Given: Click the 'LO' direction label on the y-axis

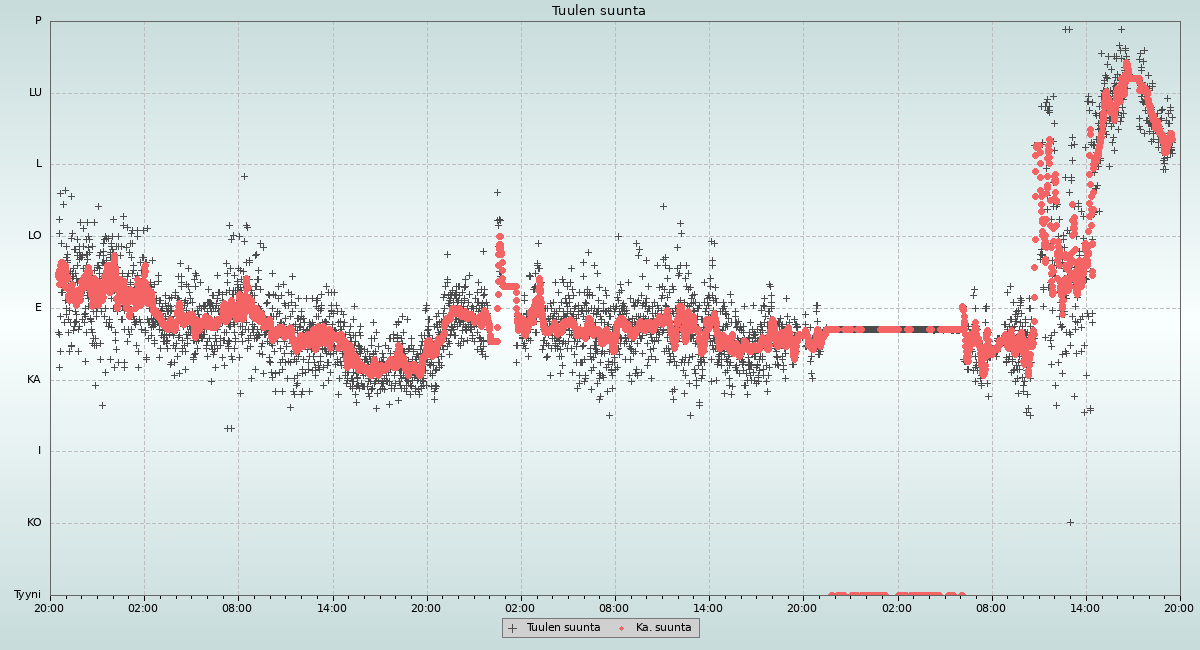Looking at the screenshot, I should pyautogui.click(x=35, y=236).
